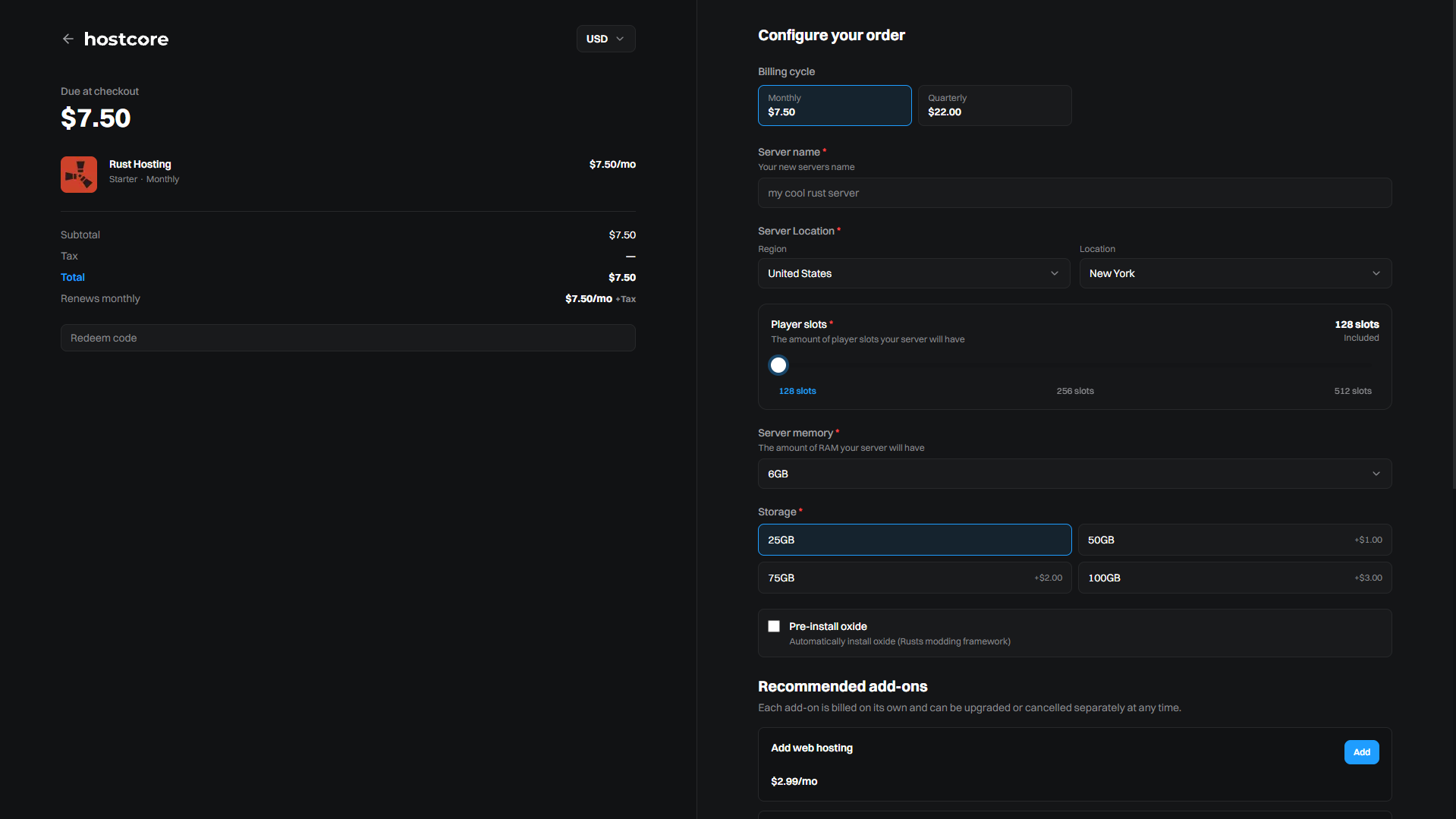This screenshot has height=819, width=1456.
Task: Enable the Pre-install oxide checkbox
Action: coord(774,626)
